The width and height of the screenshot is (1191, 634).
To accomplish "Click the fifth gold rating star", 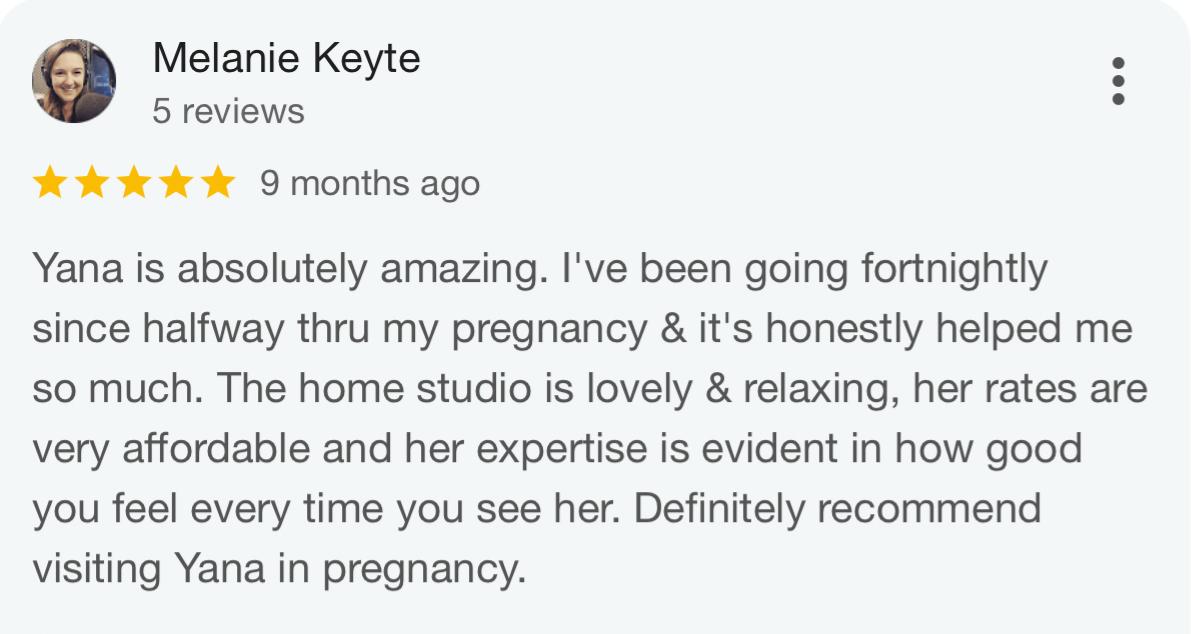I will pyautogui.click(x=216, y=184).
